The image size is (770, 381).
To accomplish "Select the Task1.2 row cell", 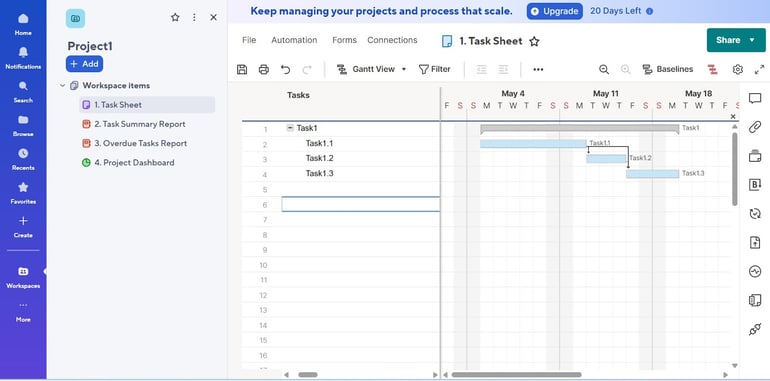I will coord(360,159).
